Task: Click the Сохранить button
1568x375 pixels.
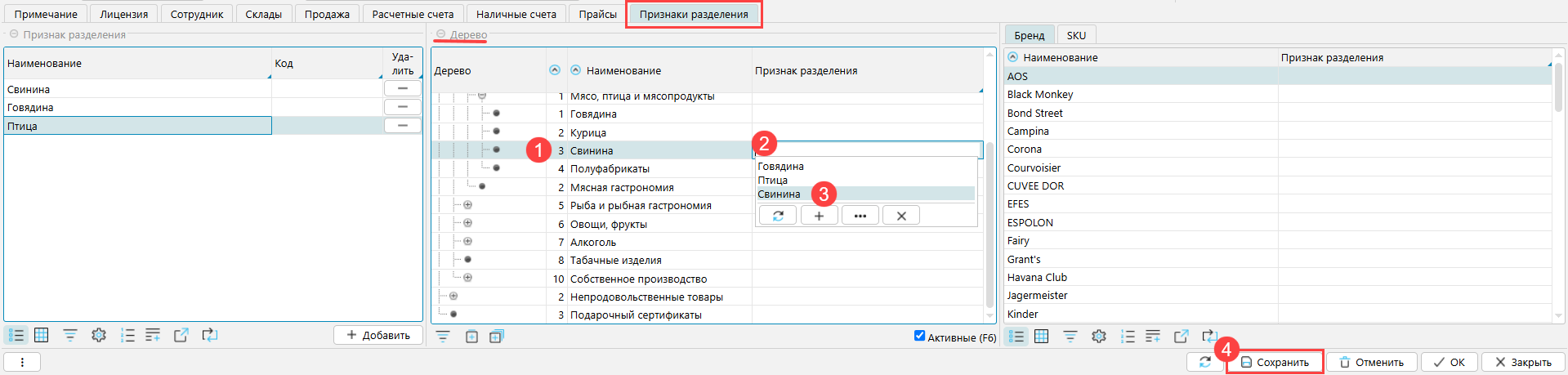Action: (1275, 362)
